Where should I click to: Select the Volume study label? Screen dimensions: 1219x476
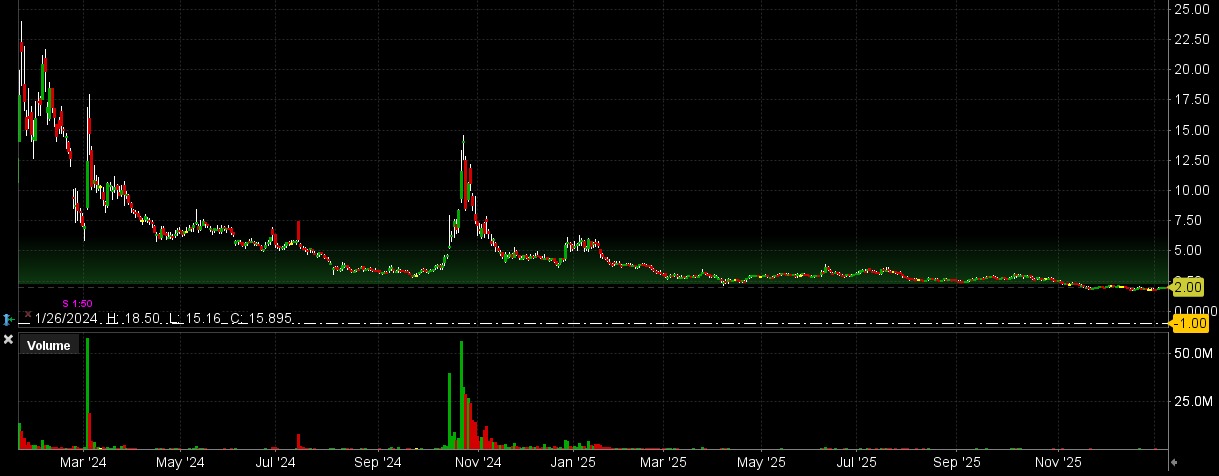click(48, 346)
